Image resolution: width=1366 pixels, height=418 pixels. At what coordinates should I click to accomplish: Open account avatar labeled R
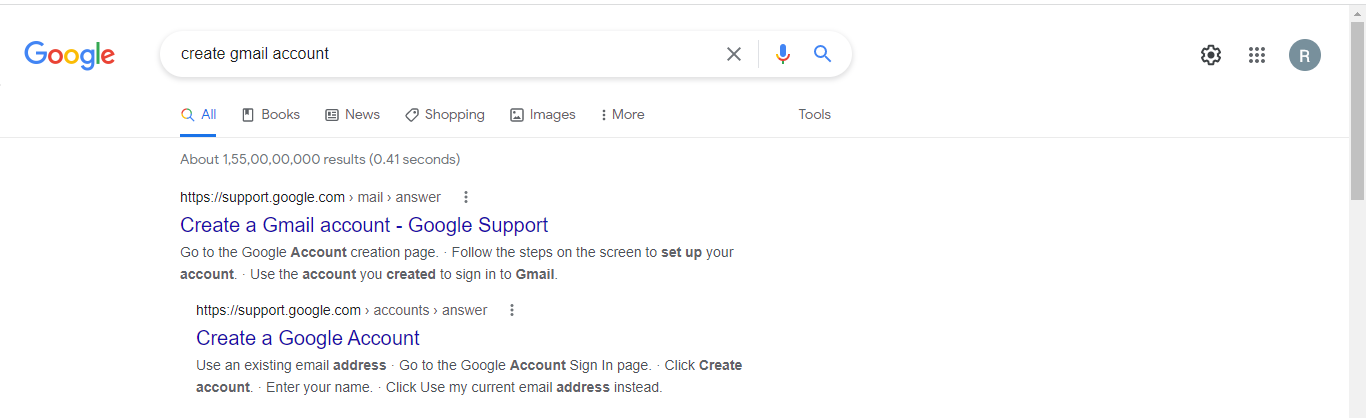pyautogui.click(x=1305, y=55)
